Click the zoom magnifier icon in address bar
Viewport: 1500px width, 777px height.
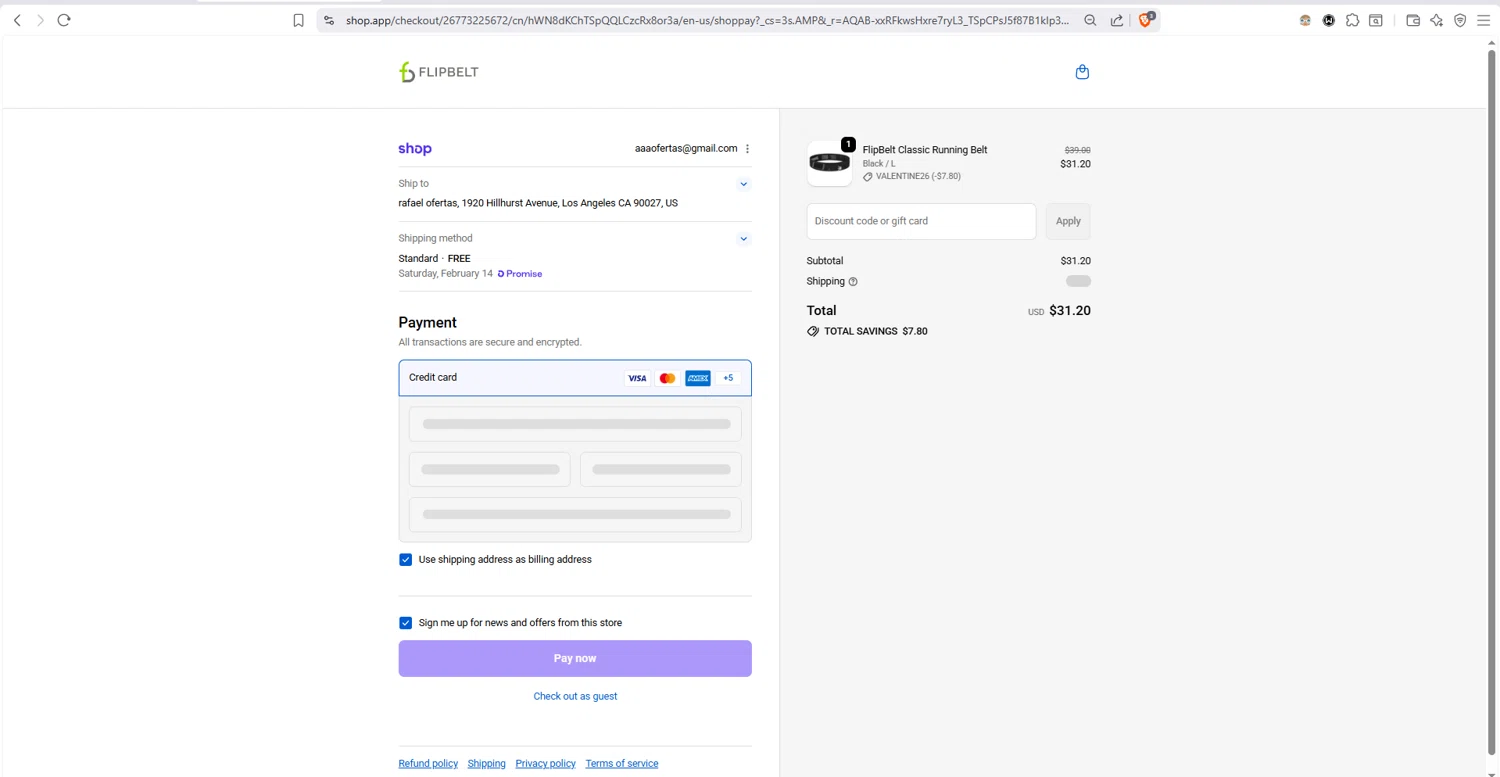1090,20
